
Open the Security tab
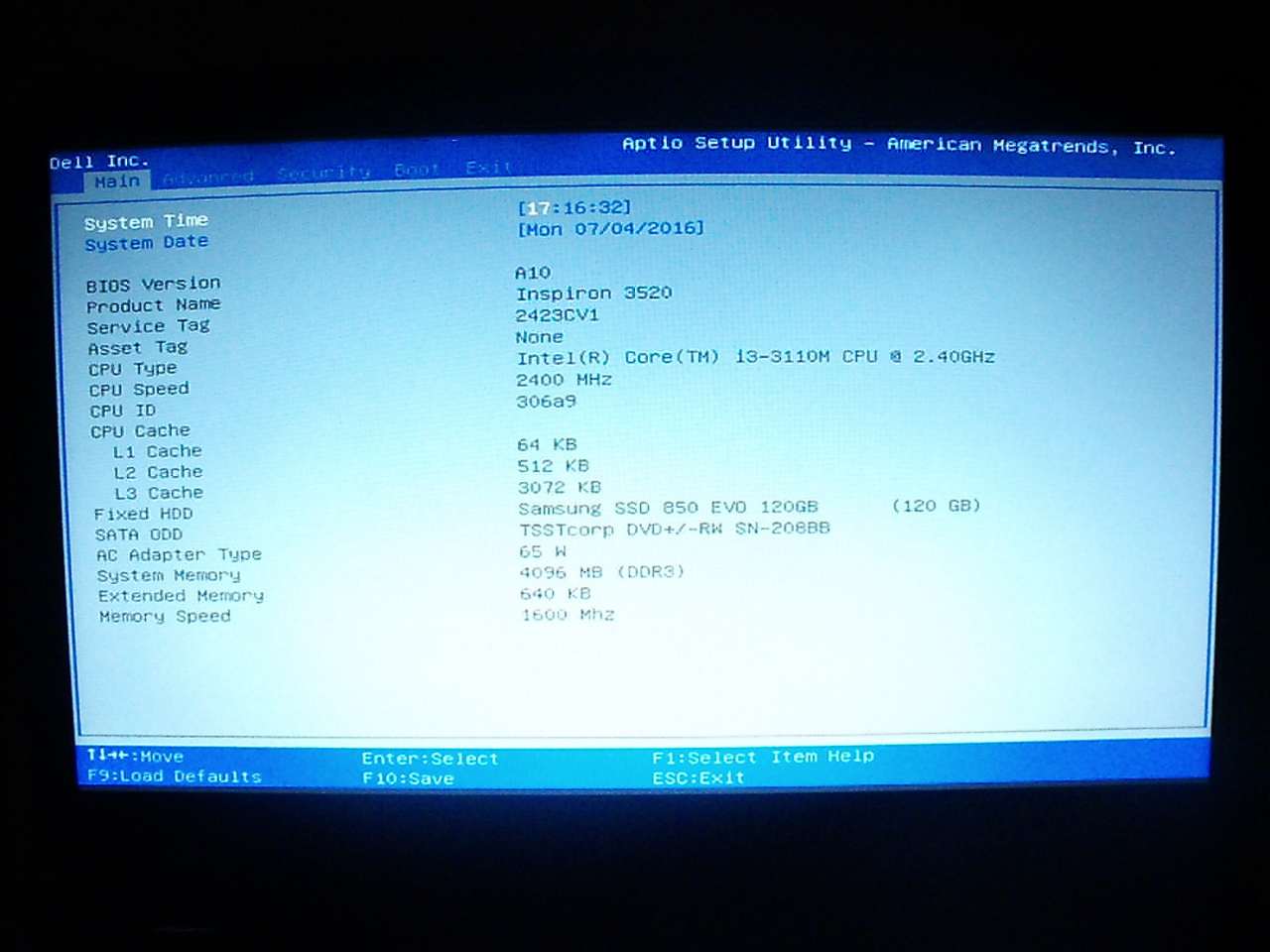(324, 173)
